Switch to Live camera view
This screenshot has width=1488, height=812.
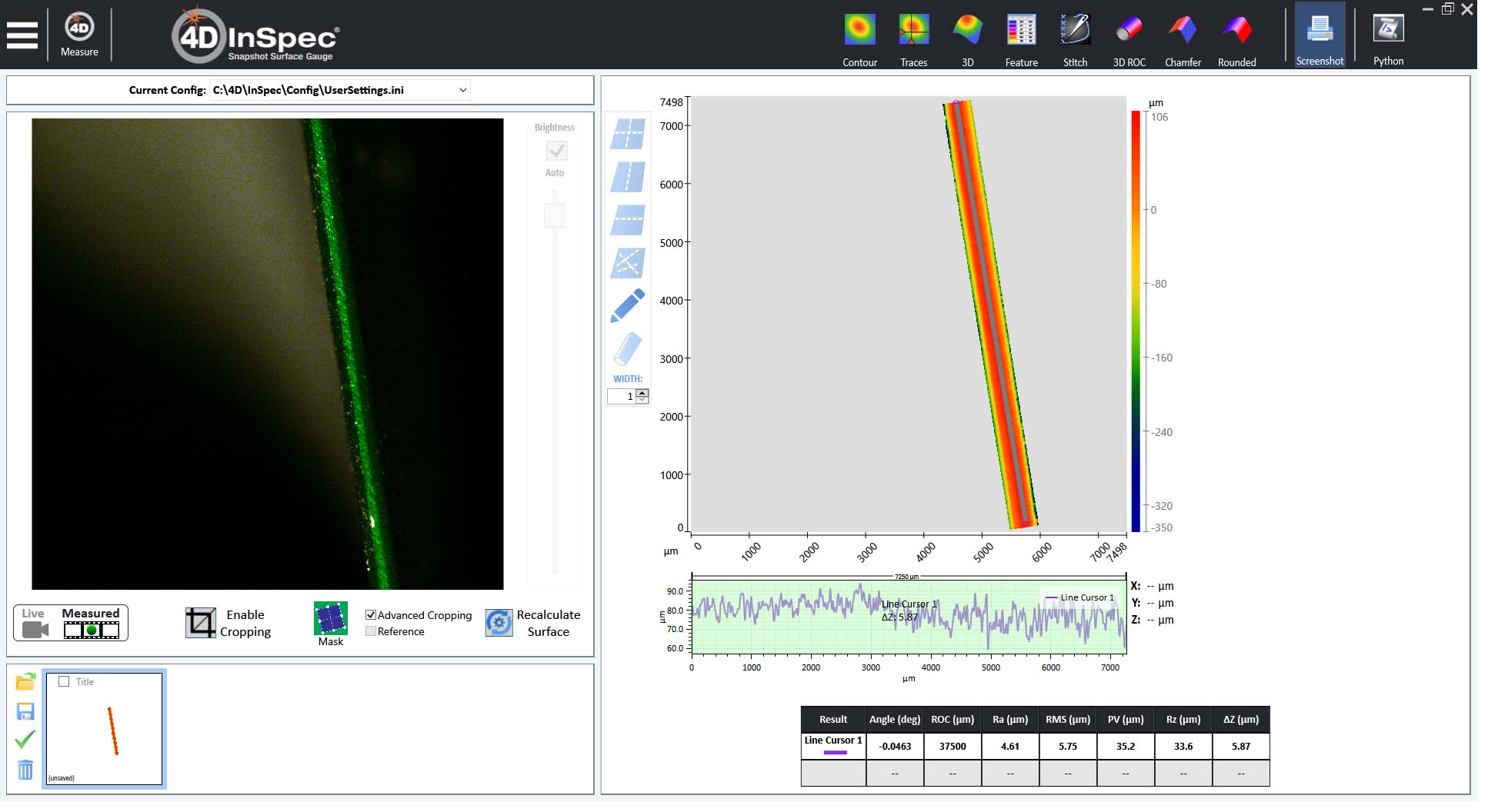[x=35, y=623]
